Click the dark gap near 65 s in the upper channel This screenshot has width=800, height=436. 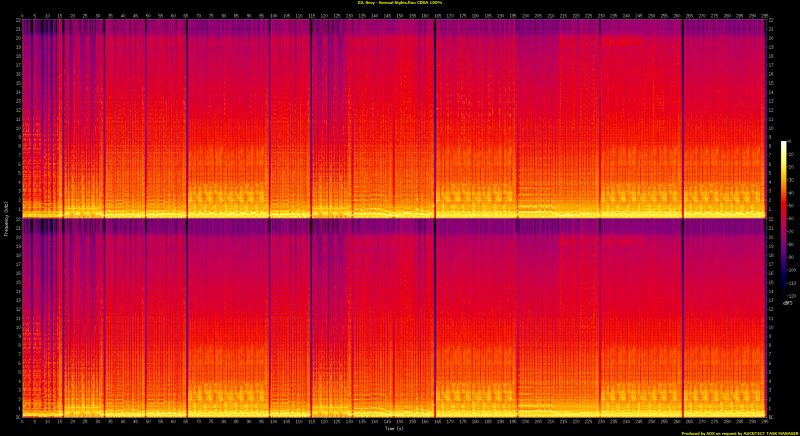(187, 110)
